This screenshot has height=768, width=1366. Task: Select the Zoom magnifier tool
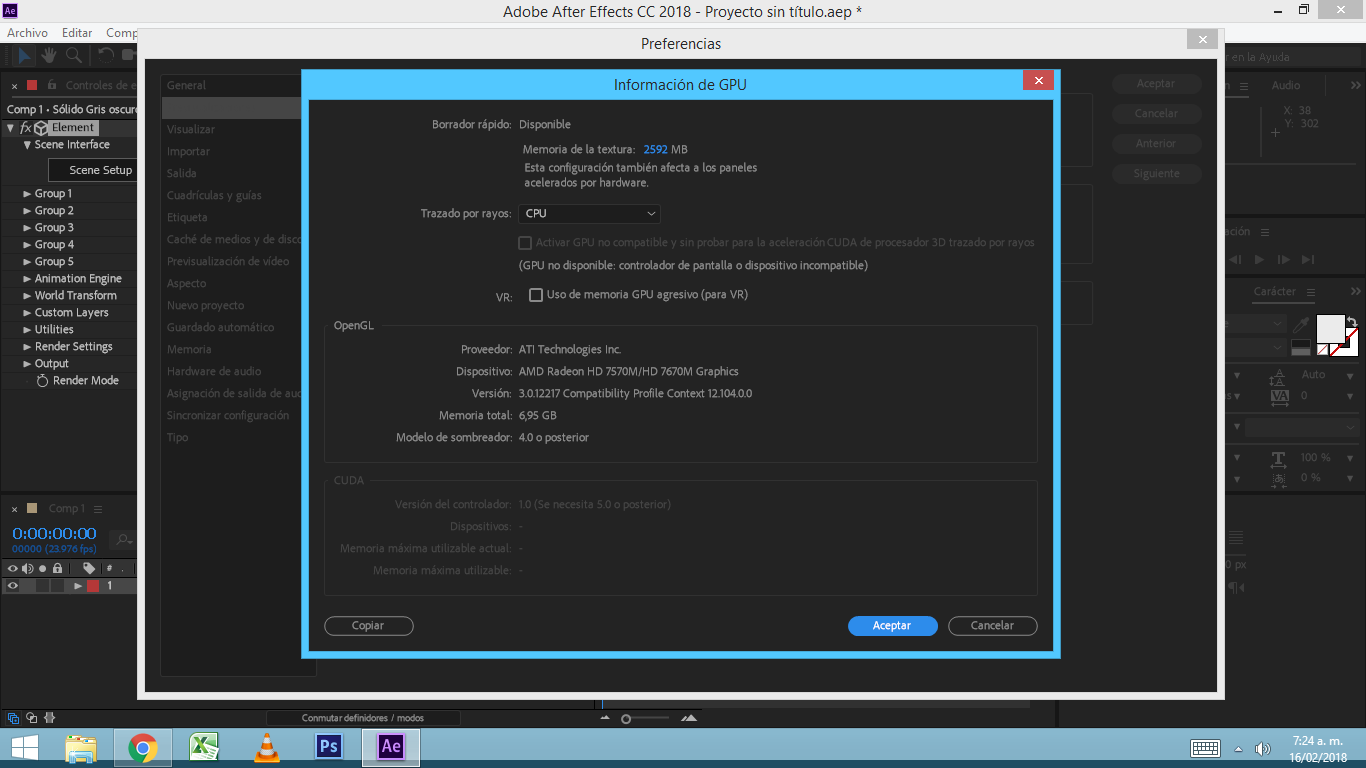(x=73, y=56)
